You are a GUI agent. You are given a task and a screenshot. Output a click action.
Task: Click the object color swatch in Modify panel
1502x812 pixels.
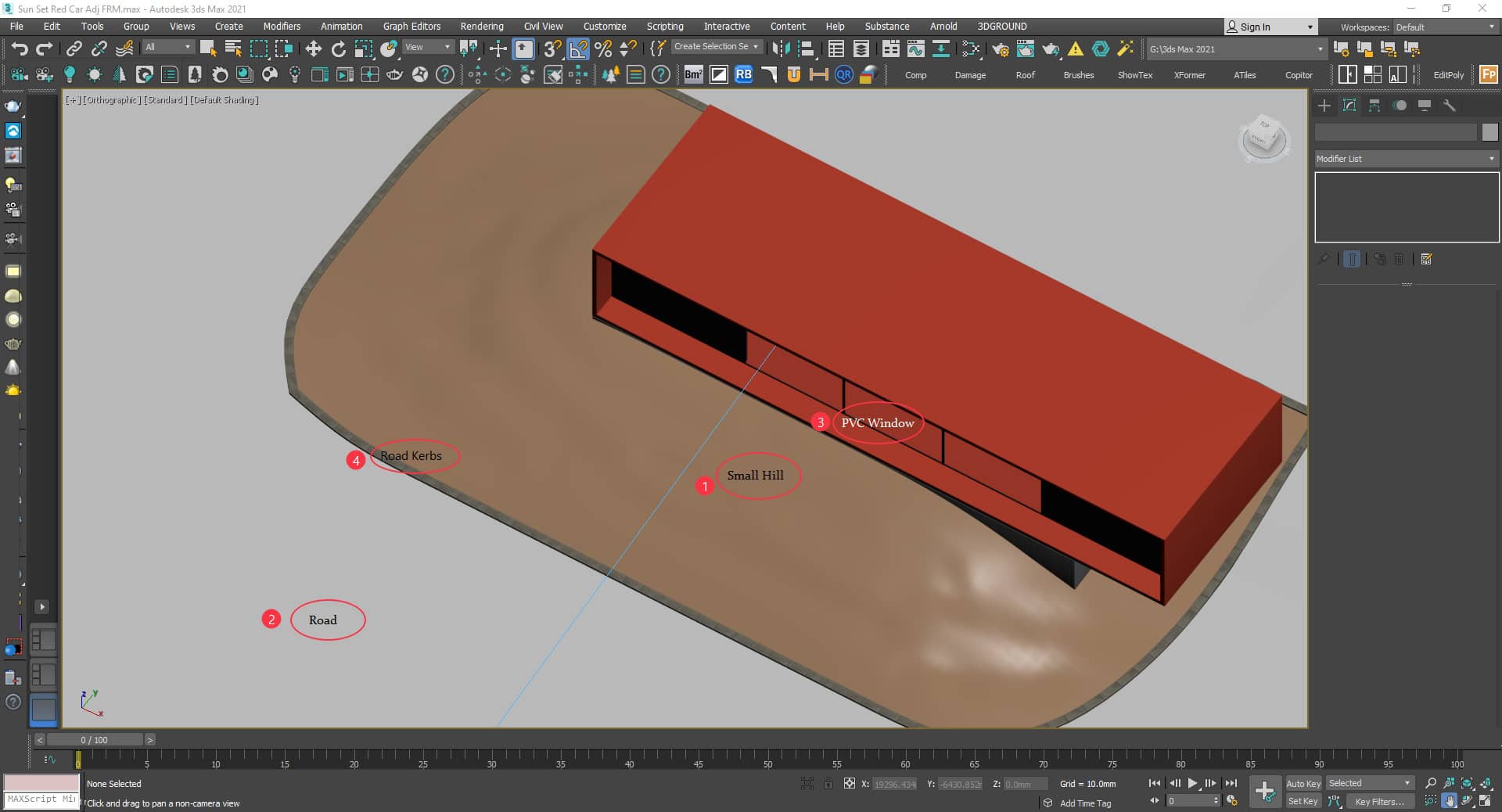point(1489,132)
